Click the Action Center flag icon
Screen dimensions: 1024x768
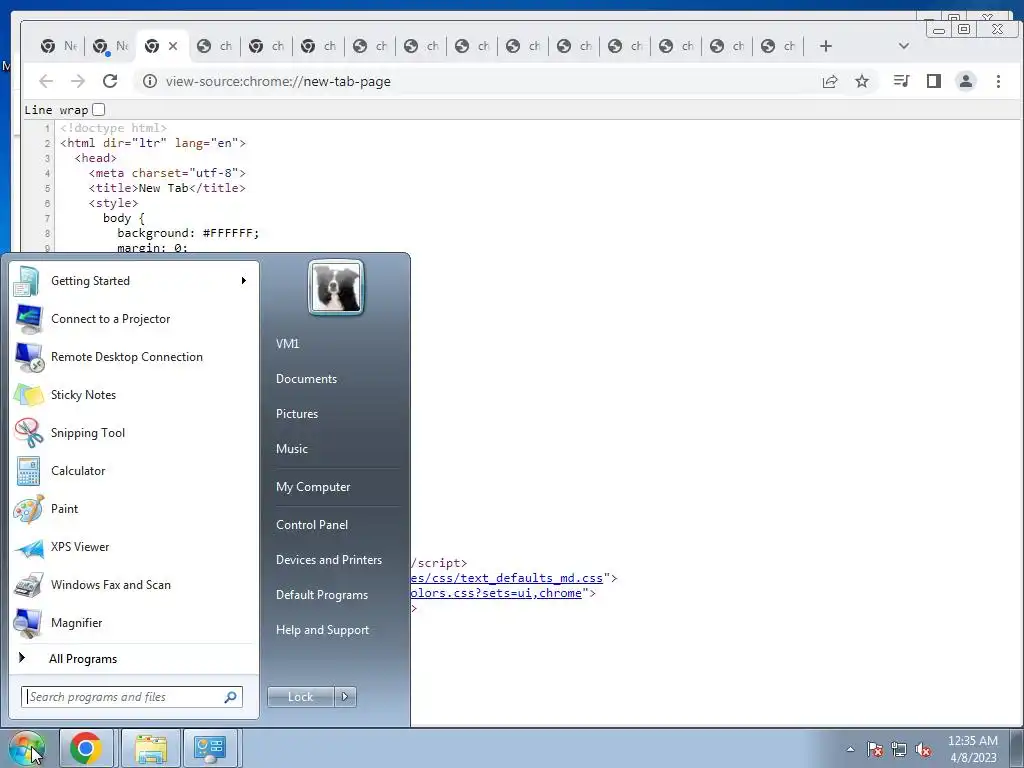point(875,749)
